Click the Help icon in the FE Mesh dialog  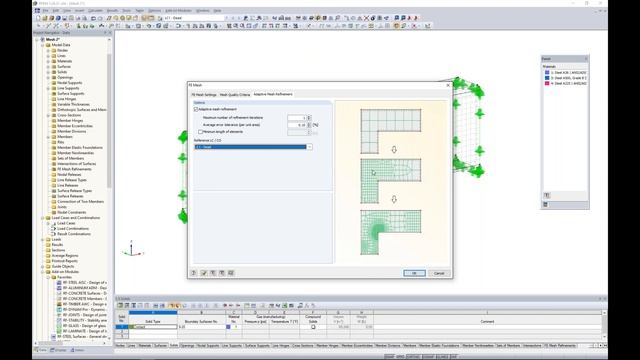(194, 273)
